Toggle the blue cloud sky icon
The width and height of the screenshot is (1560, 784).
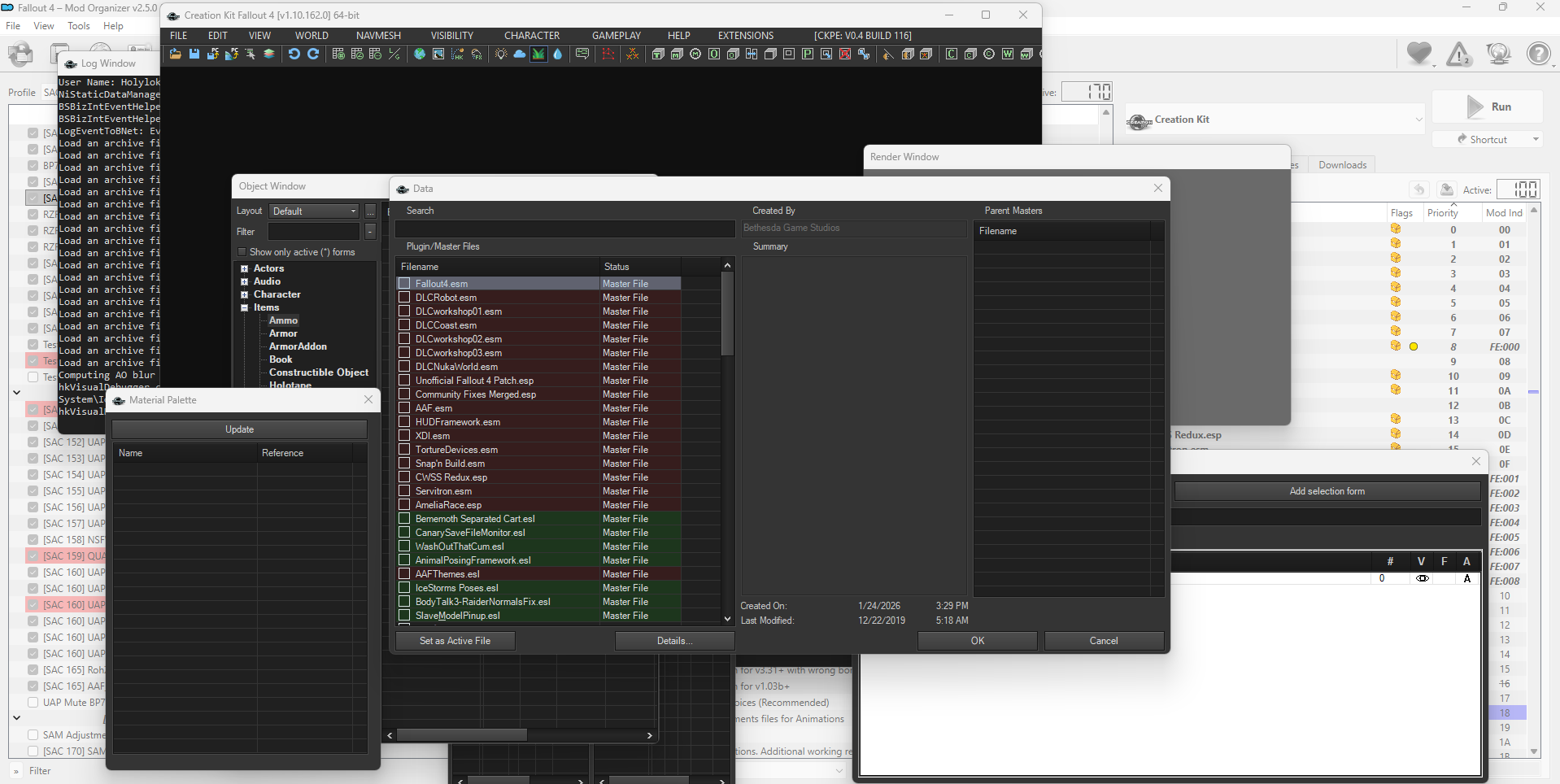pyautogui.click(x=520, y=54)
